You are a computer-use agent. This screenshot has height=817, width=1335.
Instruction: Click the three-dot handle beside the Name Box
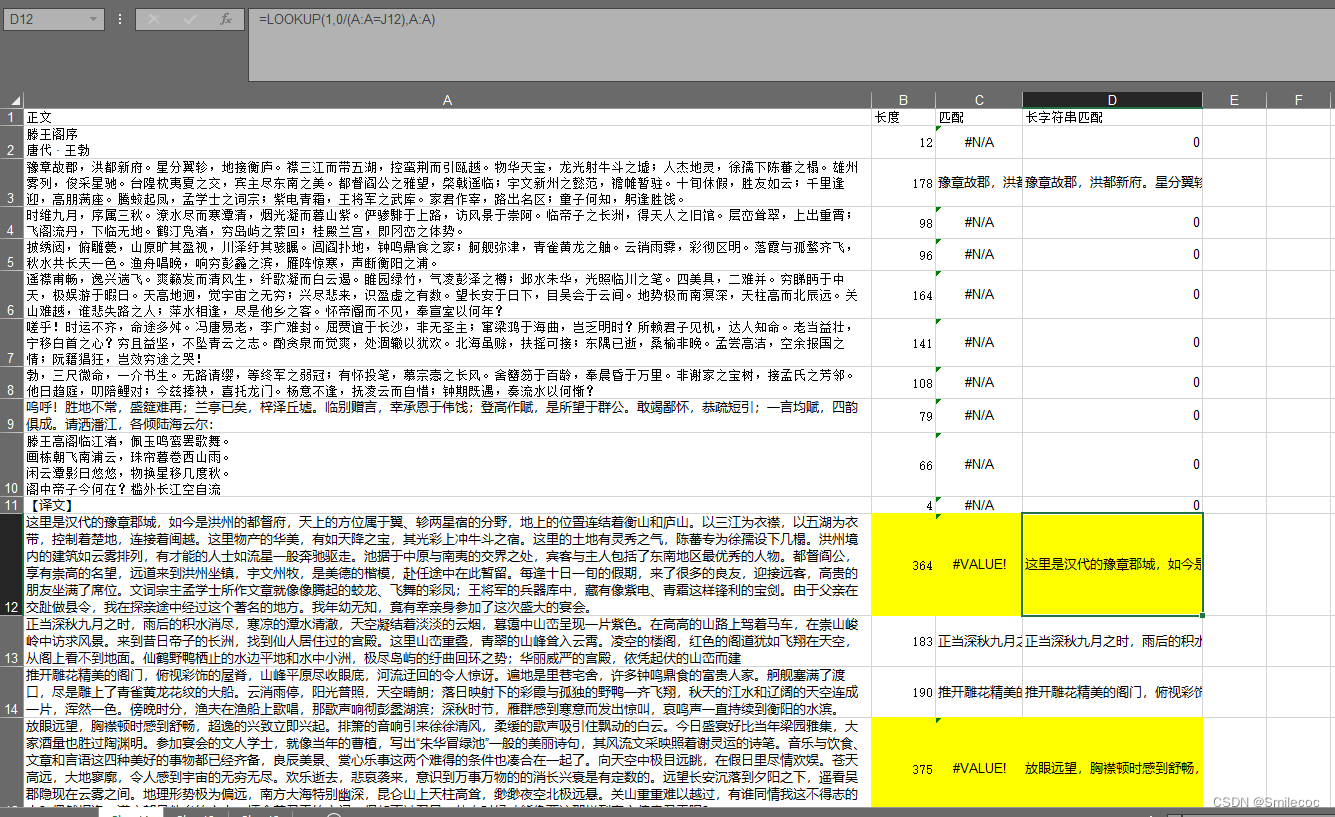(120, 19)
